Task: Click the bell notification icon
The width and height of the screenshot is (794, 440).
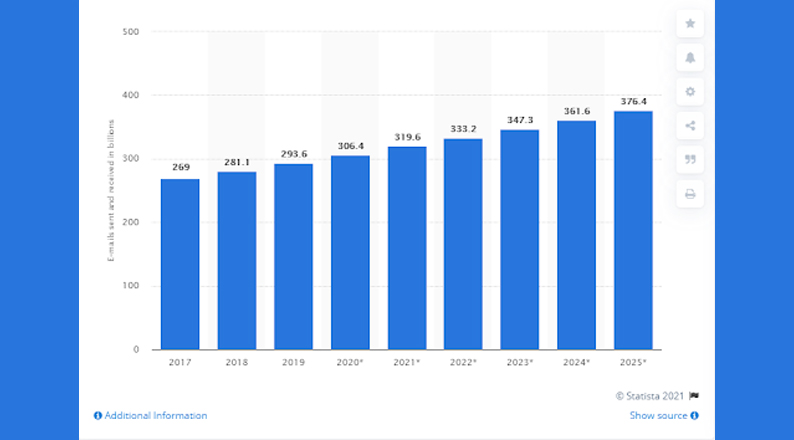Action: (690, 58)
